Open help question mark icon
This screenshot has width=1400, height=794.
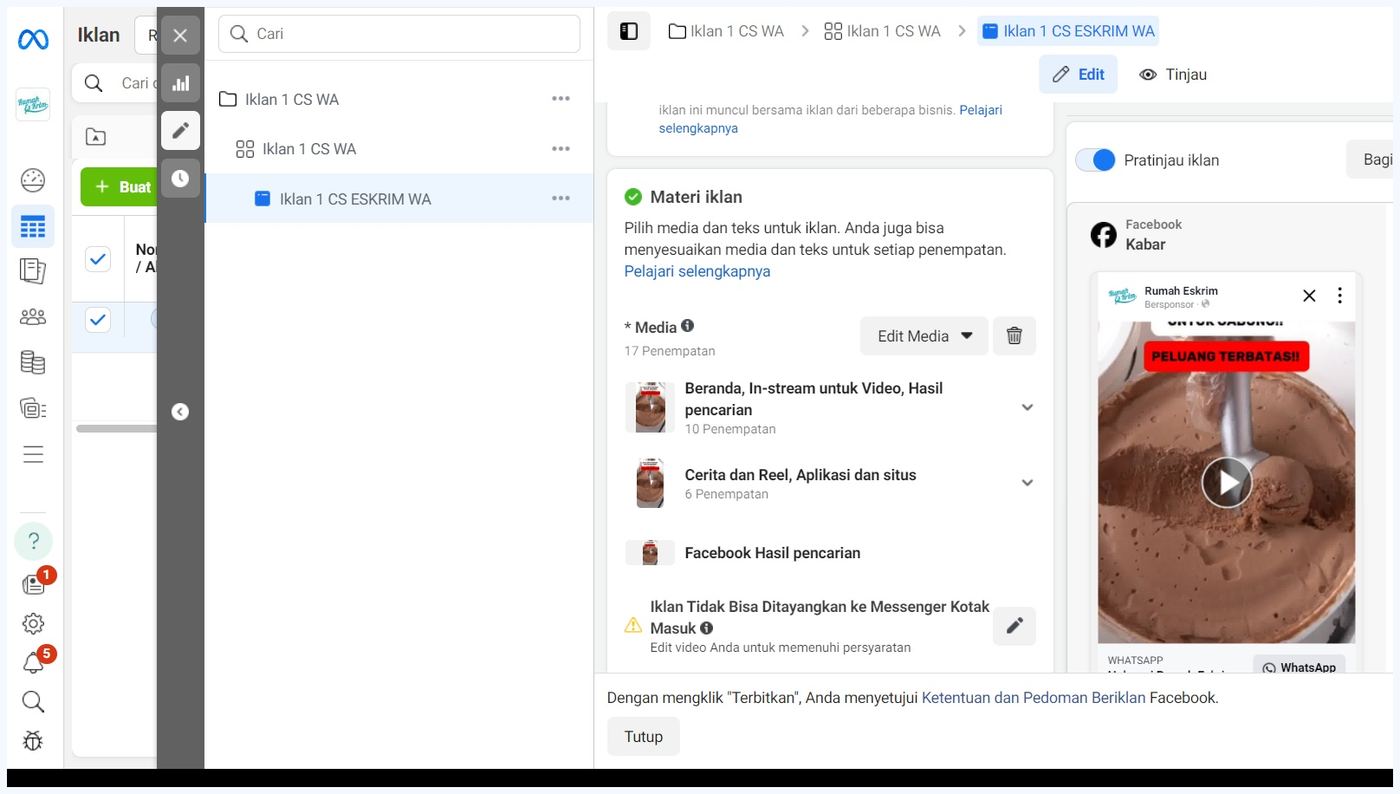[33, 541]
